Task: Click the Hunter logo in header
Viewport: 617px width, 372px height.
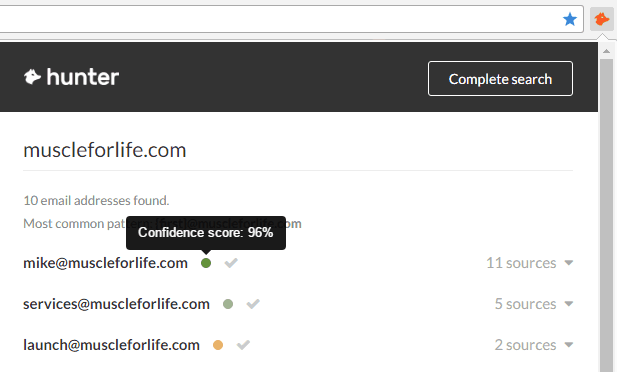Action: (x=71, y=77)
